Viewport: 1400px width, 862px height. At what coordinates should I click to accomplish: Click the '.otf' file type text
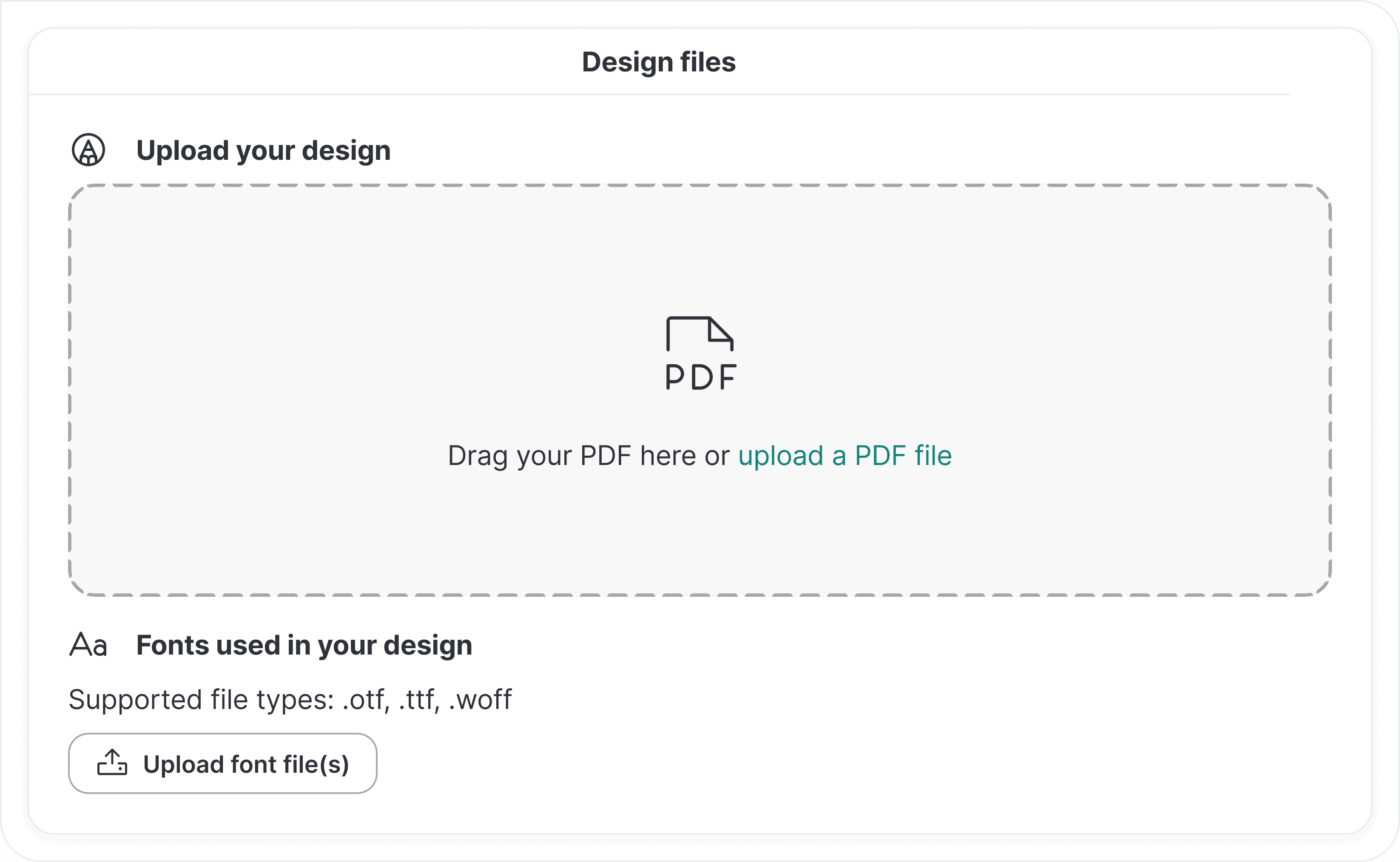tap(365, 700)
